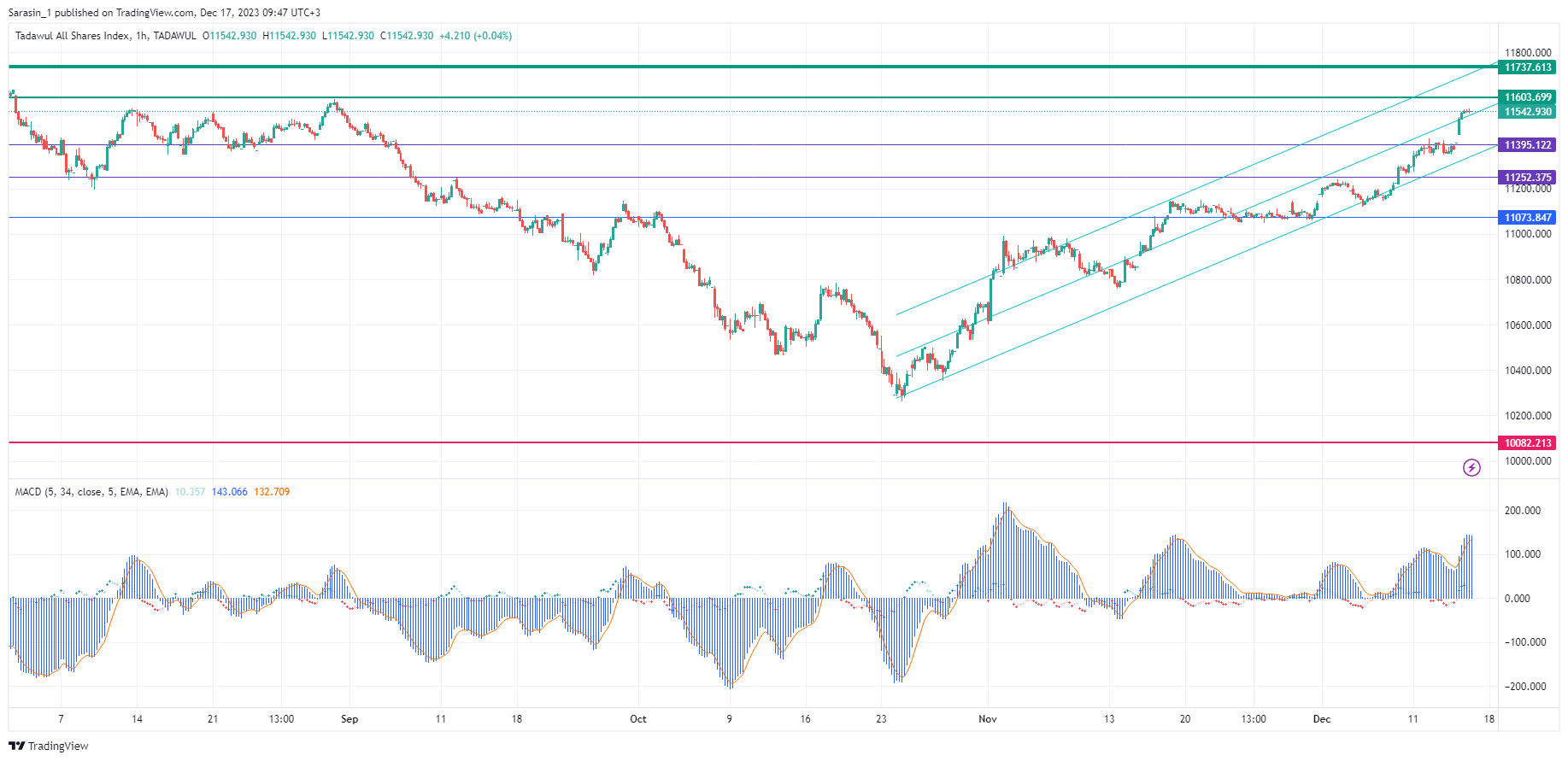
Task: Click the MACD value 143.066
Action: (230, 492)
